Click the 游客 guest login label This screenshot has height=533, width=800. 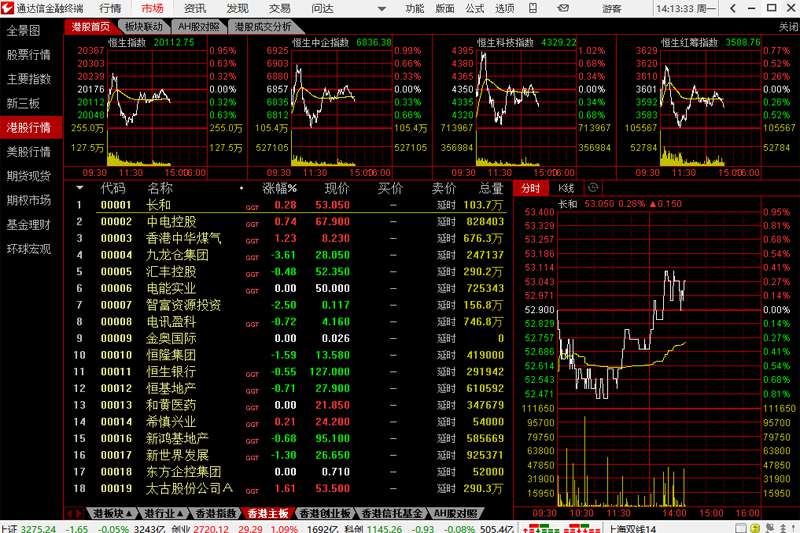point(611,8)
